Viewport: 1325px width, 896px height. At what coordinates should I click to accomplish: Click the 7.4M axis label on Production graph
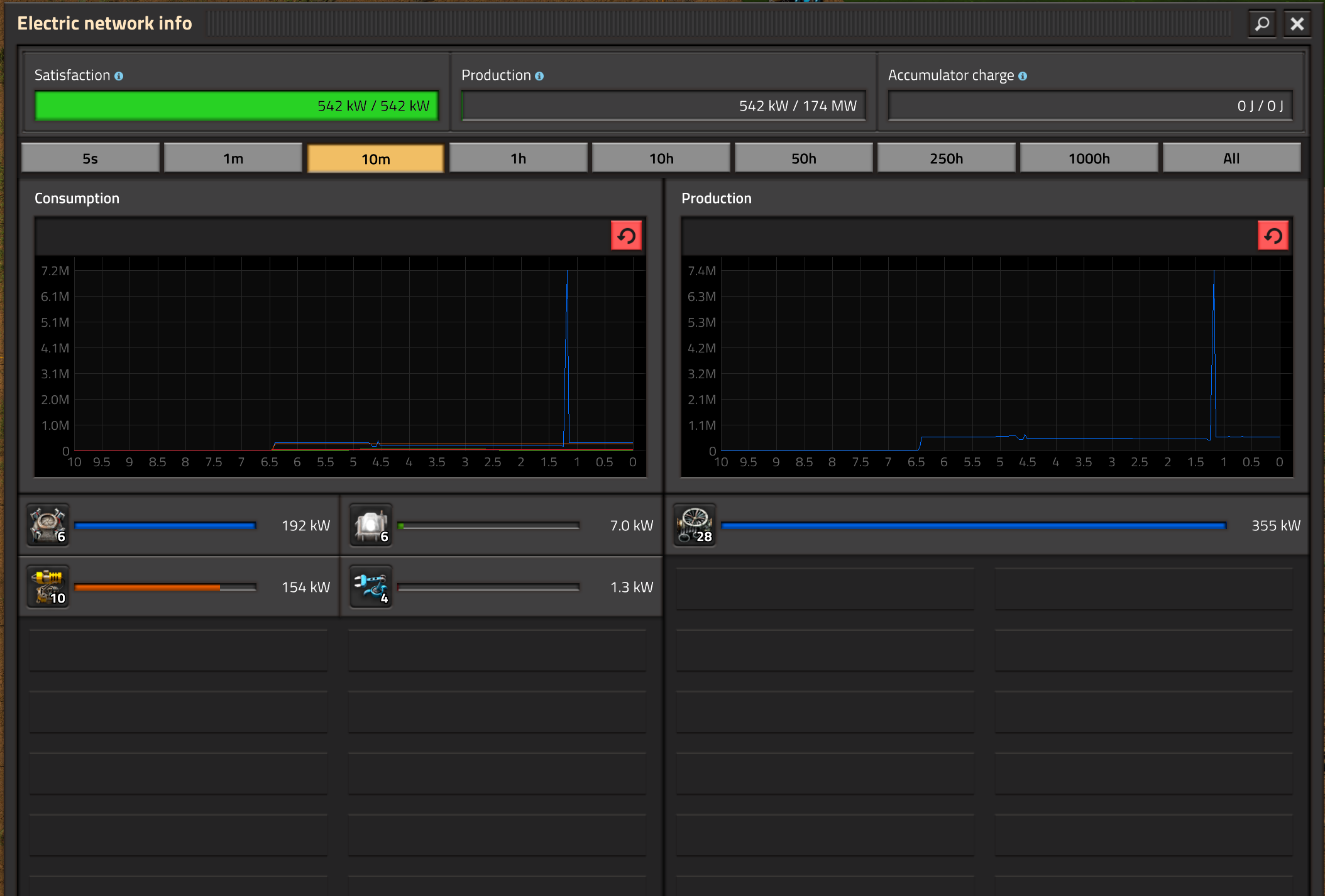pos(702,271)
